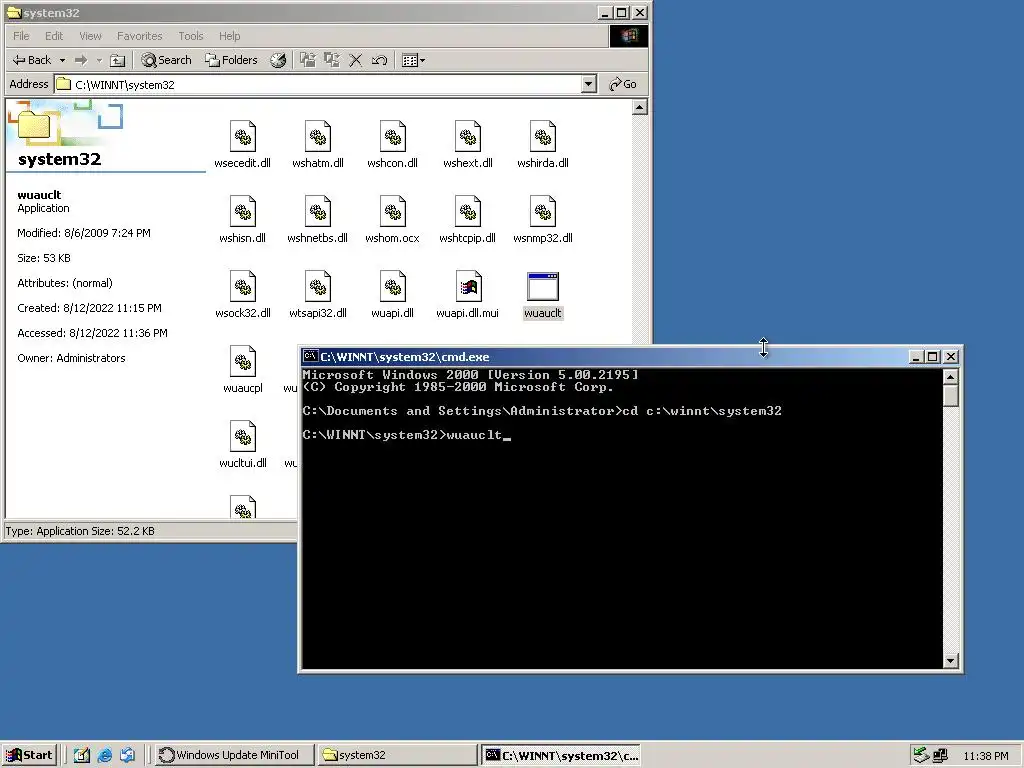
Task: Click the Go button
Action: pos(622,84)
